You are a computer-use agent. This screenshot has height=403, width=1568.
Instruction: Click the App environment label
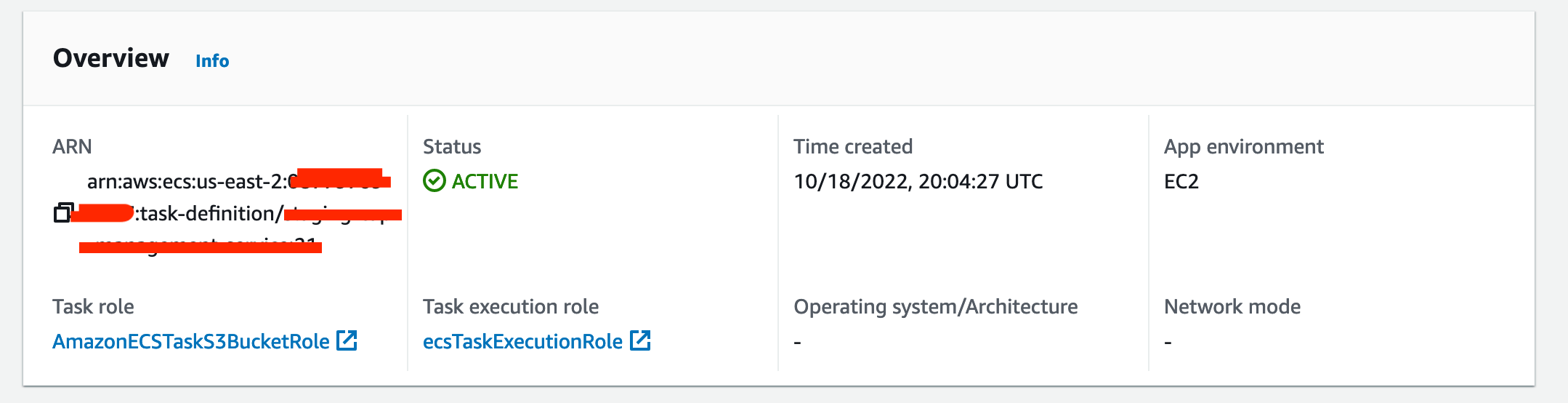coord(1243,147)
